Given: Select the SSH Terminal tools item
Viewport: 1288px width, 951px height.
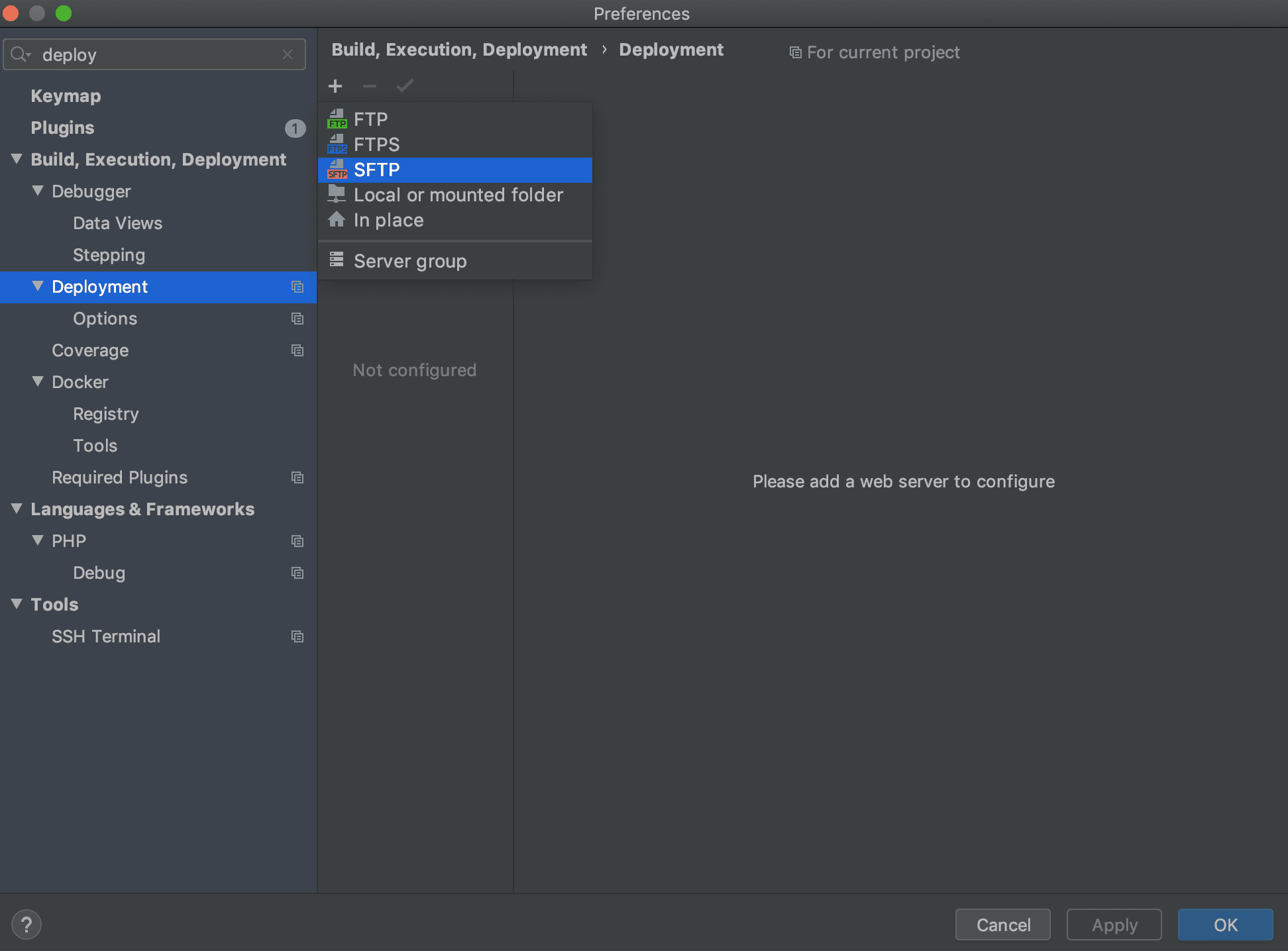Looking at the screenshot, I should click(x=105, y=635).
